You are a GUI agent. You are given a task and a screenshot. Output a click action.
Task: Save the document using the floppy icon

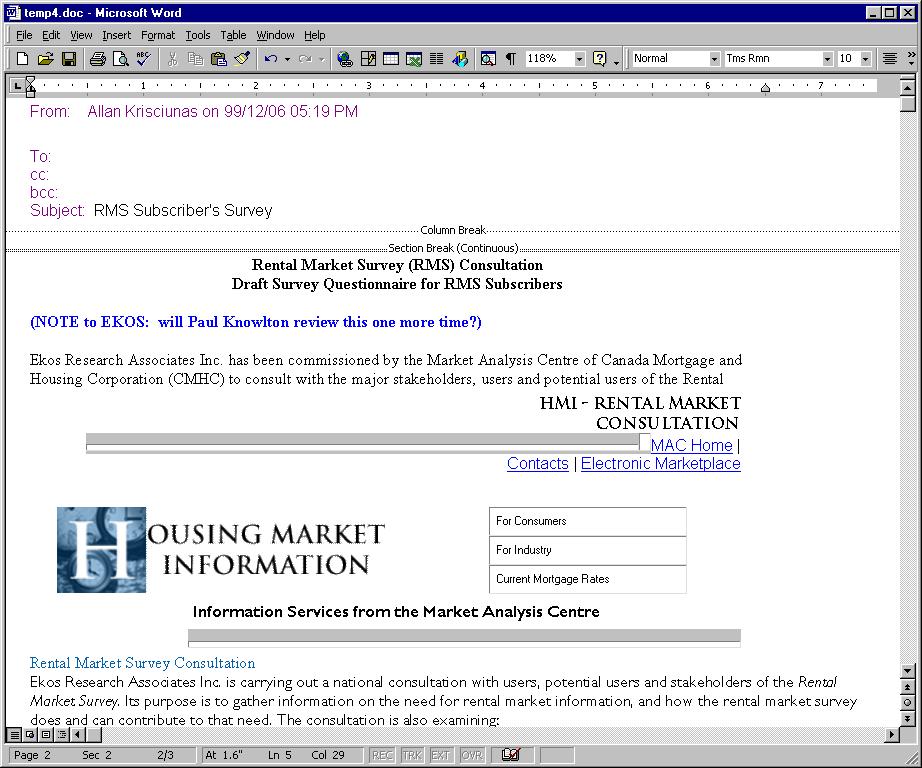click(x=69, y=59)
